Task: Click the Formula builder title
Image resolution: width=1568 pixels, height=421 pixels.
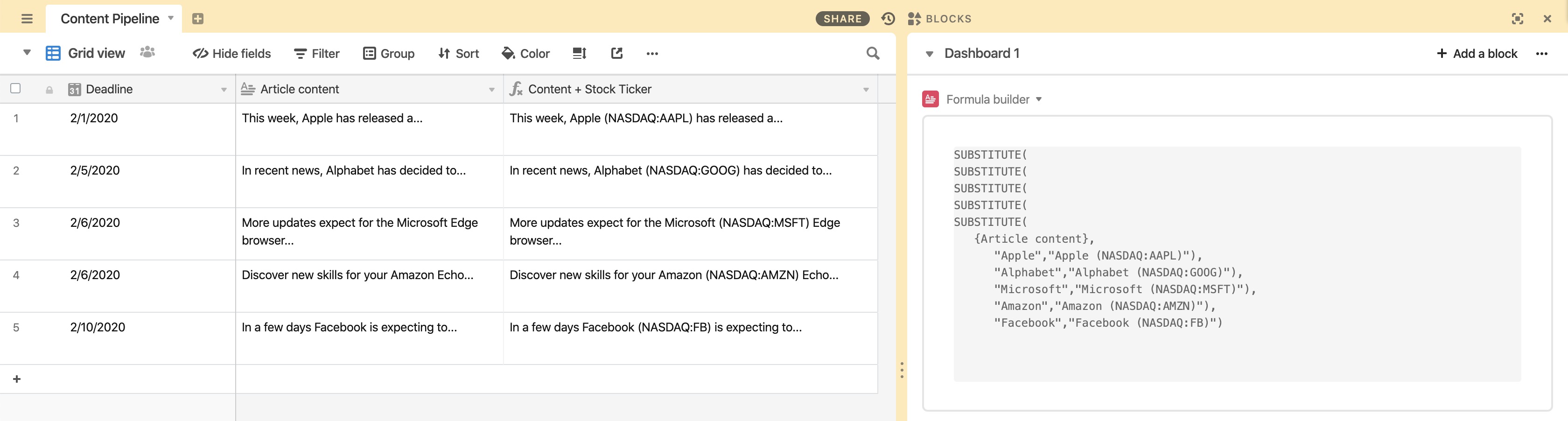Action: pyautogui.click(x=988, y=99)
